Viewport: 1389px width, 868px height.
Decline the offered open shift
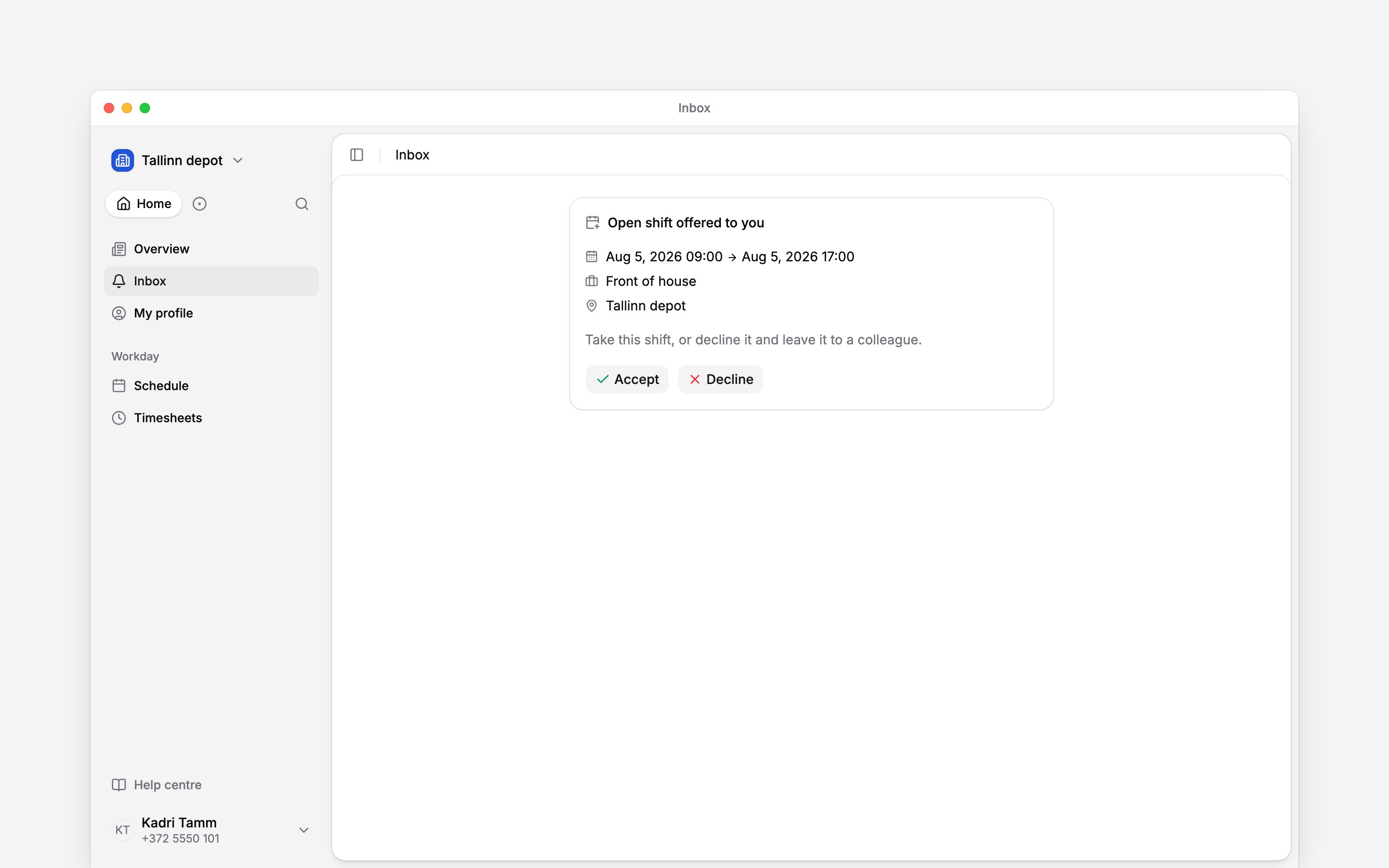pos(720,379)
